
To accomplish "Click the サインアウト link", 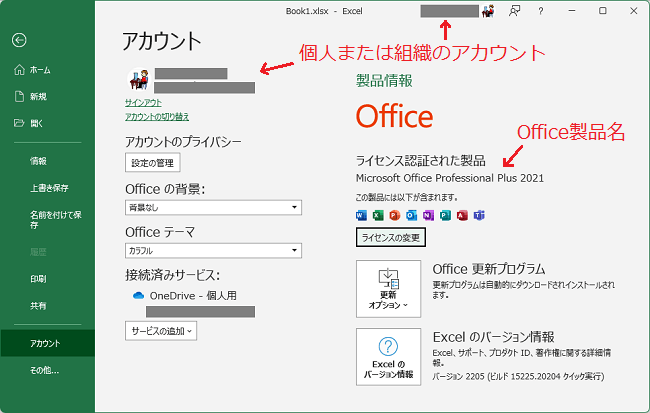I will click(143, 102).
